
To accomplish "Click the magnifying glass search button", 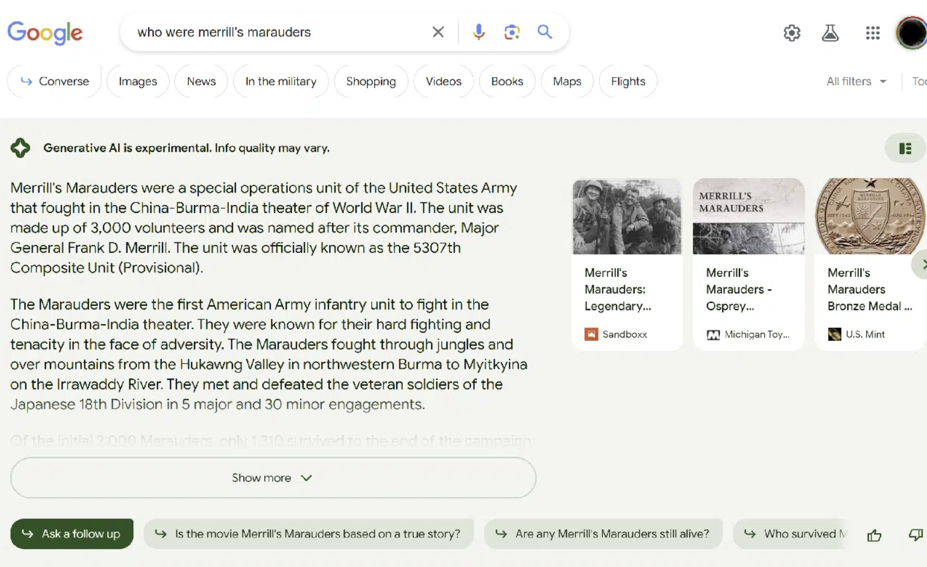I will 544,32.
